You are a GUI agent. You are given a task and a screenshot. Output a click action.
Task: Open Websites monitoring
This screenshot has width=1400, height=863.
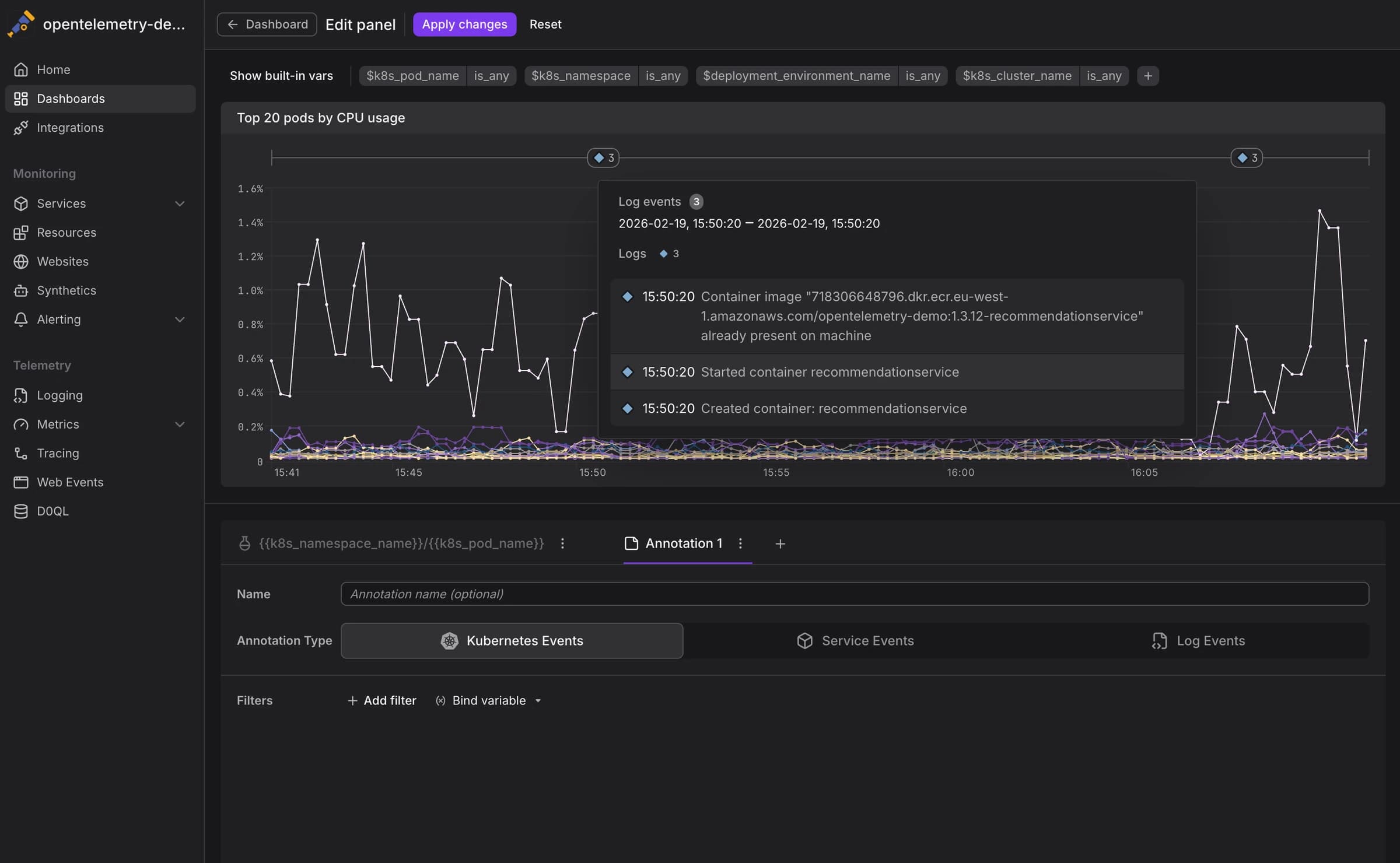100,262
